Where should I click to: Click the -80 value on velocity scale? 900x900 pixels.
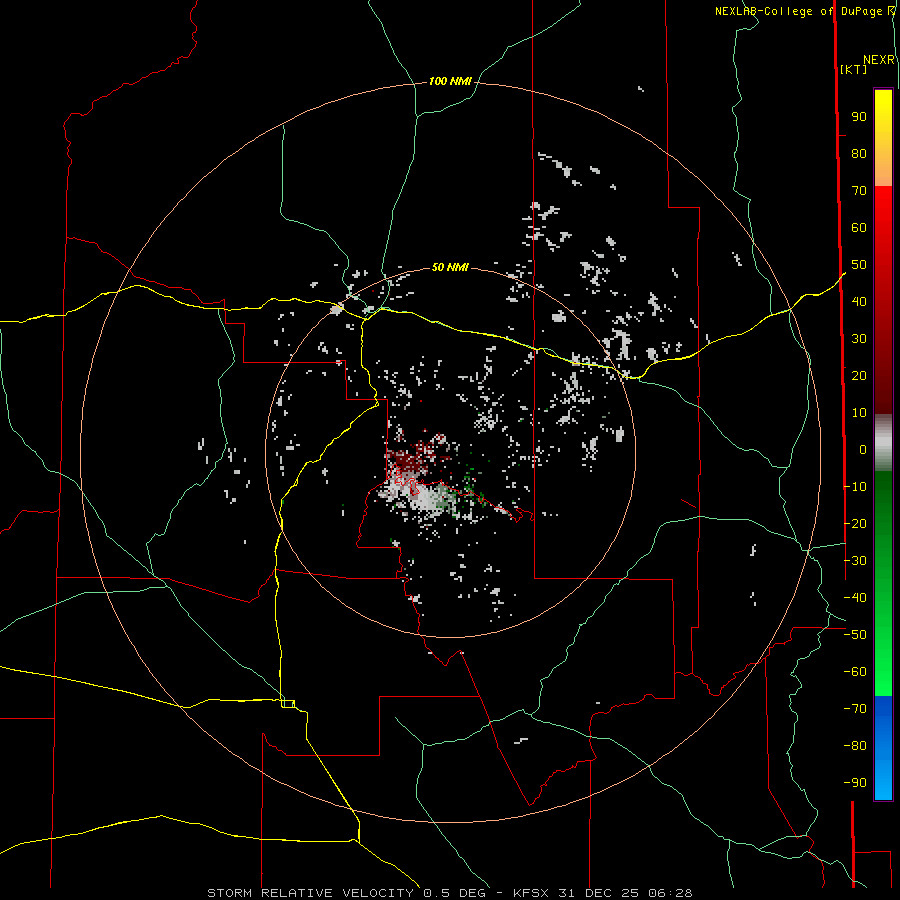tap(855, 746)
